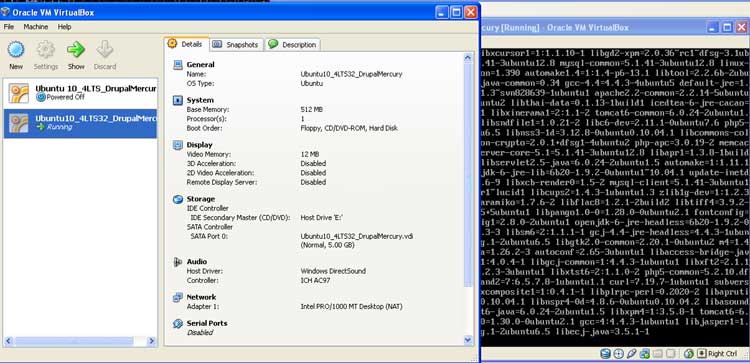Viewport: 750px width, 363px height.
Task: Click the Storage section disk icon
Action: 178,199
